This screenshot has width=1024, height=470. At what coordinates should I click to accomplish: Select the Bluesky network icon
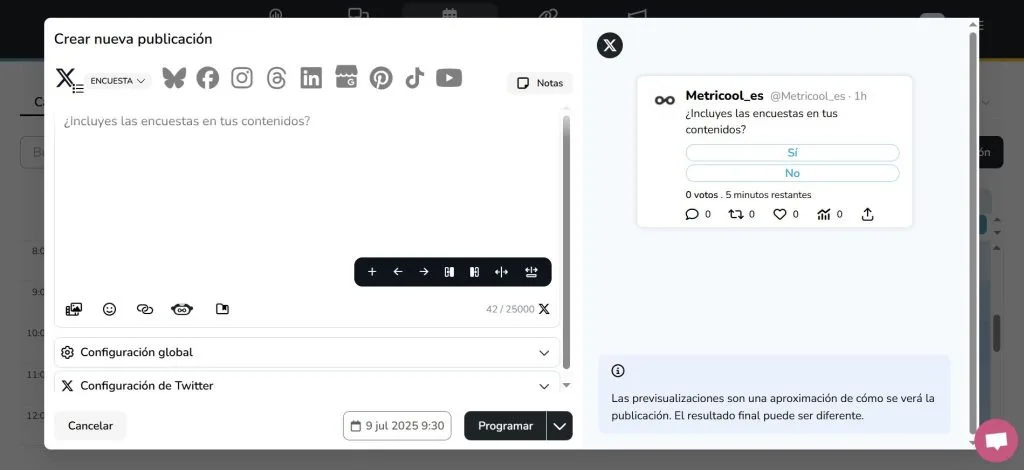pyautogui.click(x=174, y=78)
